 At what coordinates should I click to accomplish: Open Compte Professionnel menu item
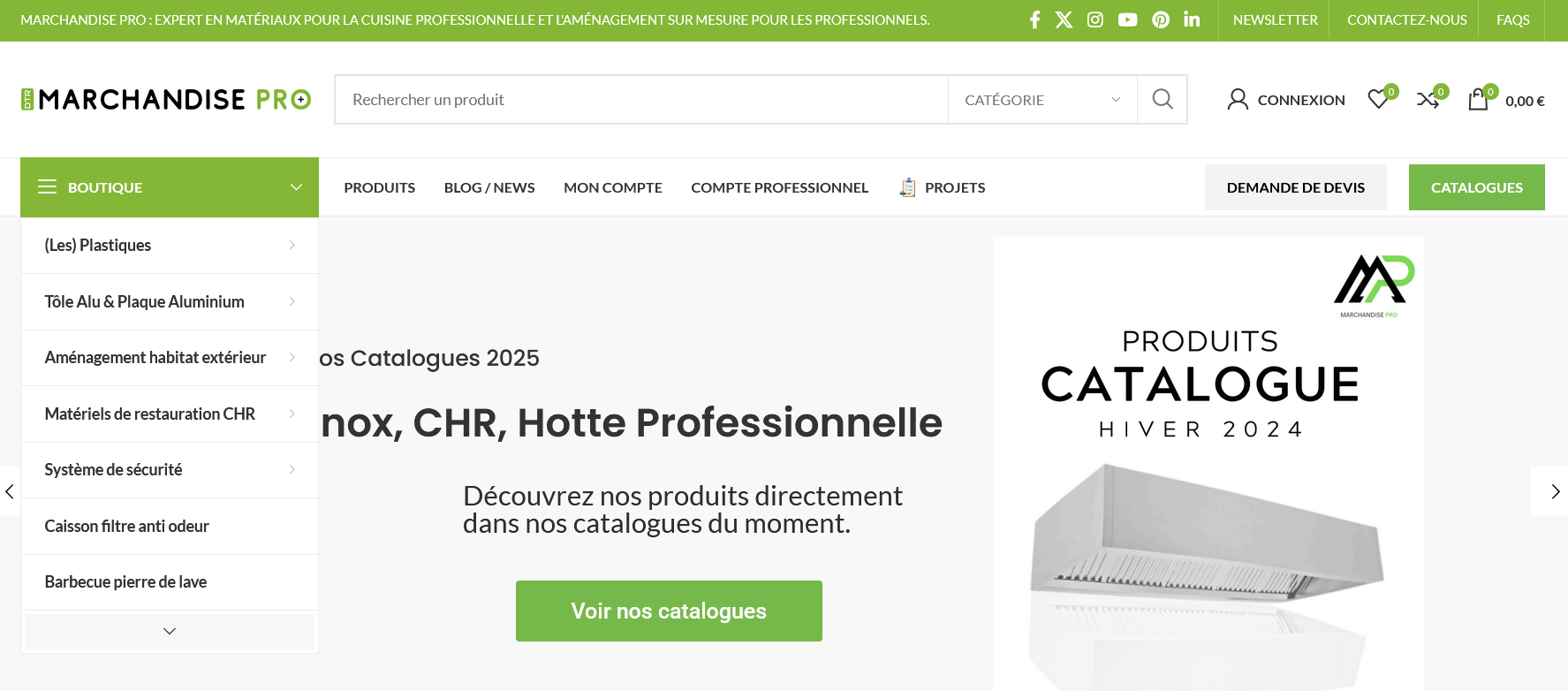point(779,187)
